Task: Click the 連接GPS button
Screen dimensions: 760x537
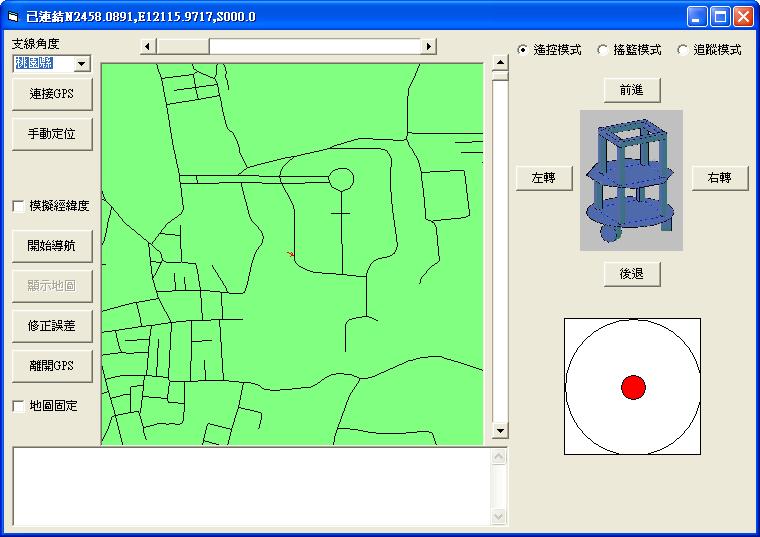Action: [52, 94]
